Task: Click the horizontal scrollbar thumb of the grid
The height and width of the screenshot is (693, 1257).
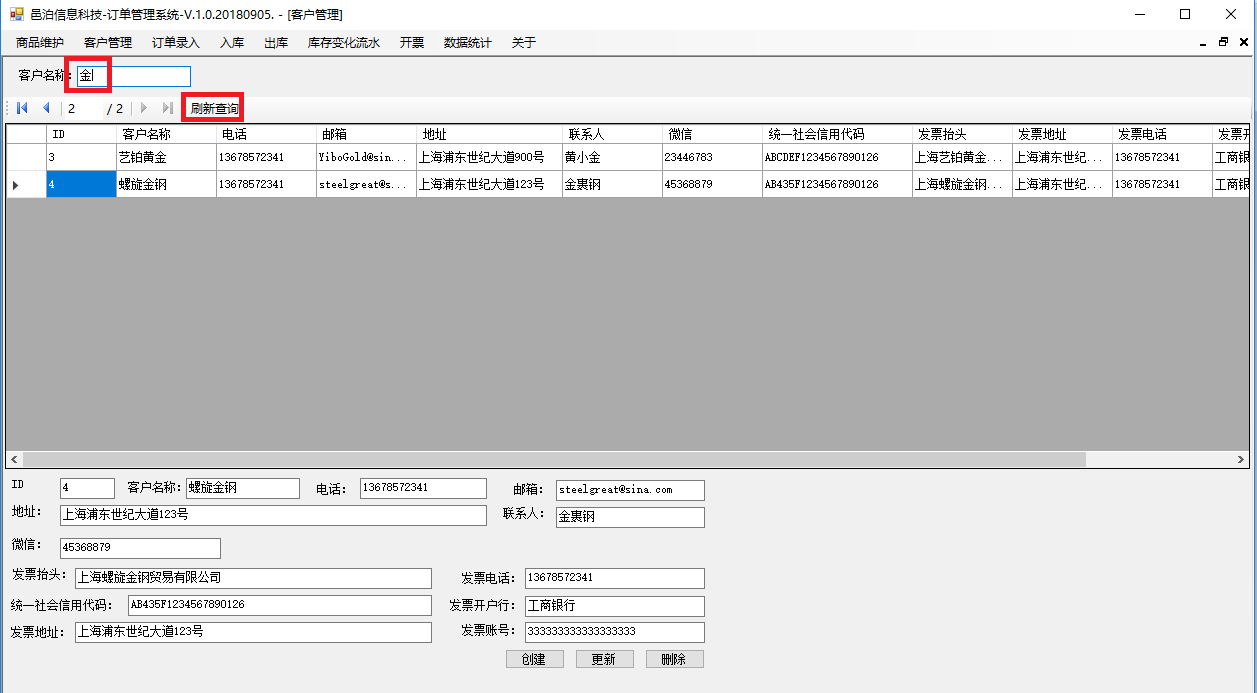Action: [553, 460]
